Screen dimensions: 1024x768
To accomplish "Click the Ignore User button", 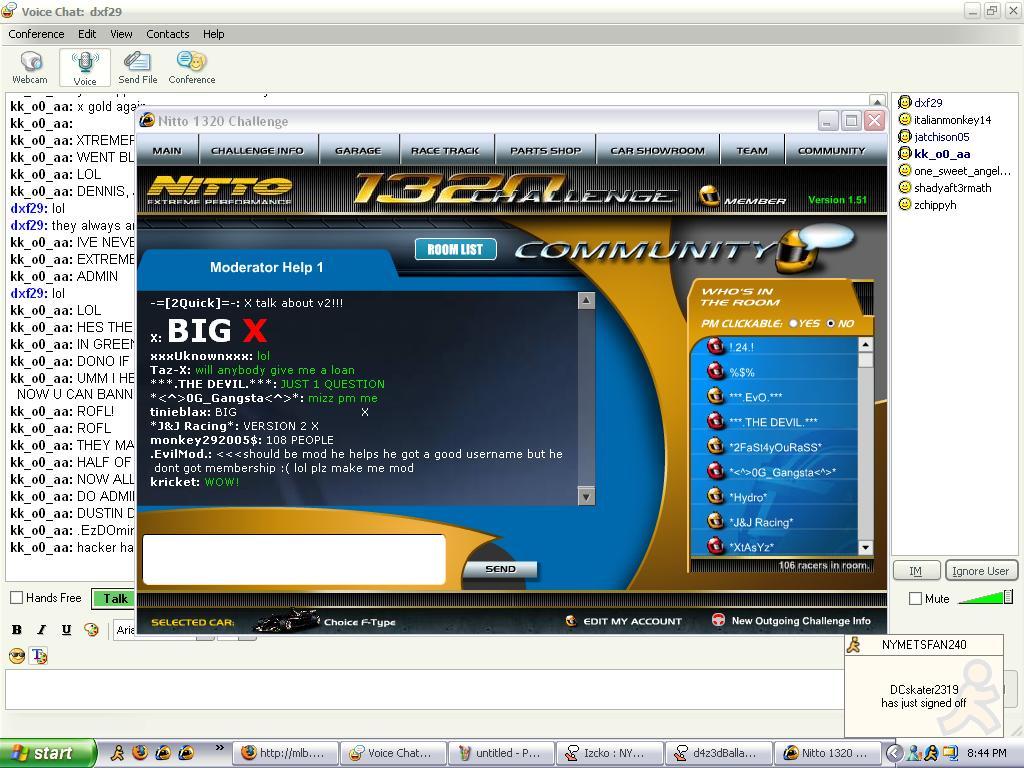I will (981, 571).
